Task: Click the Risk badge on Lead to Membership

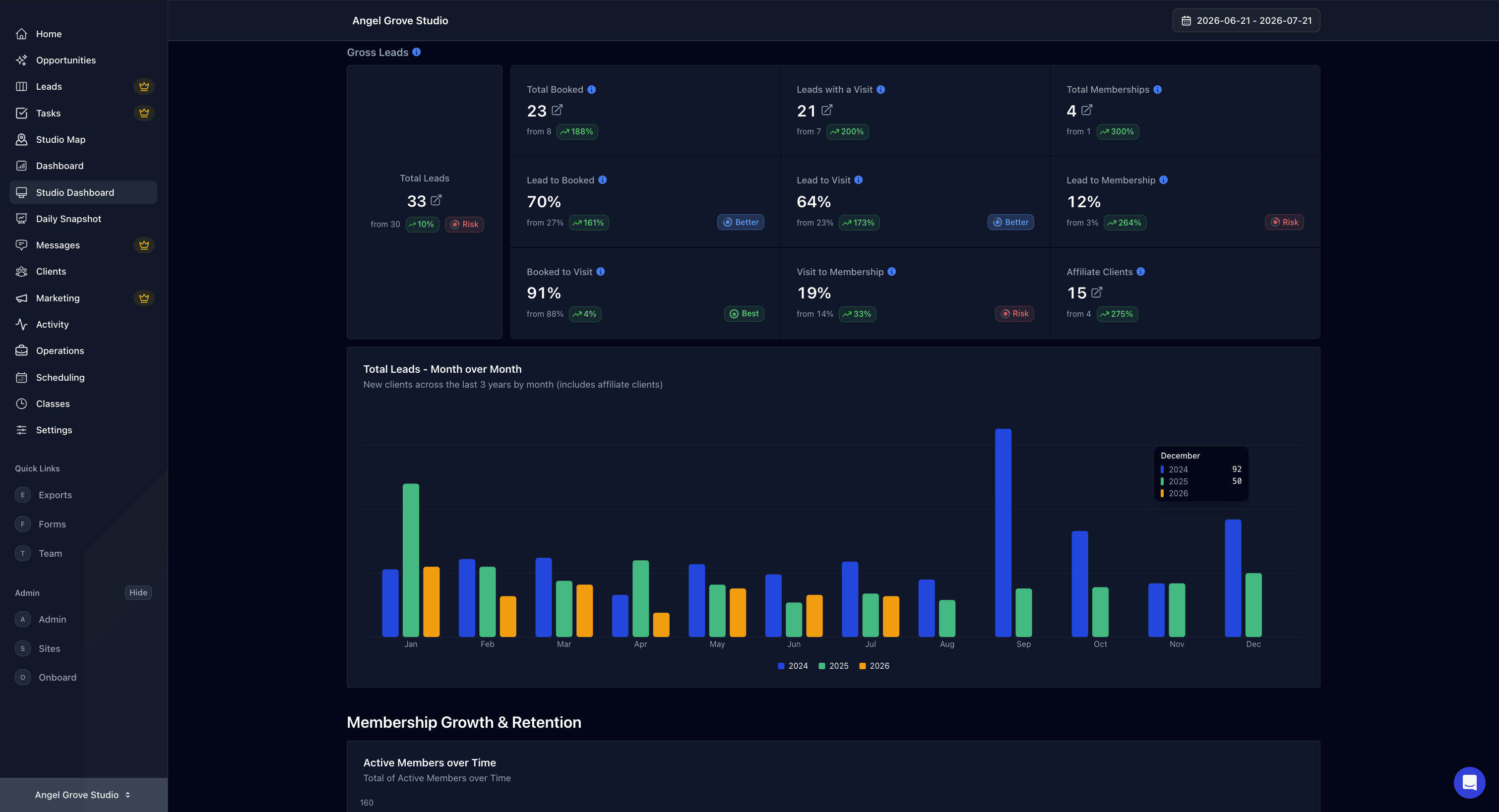Action: pyautogui.click(x=1284, y=222)
